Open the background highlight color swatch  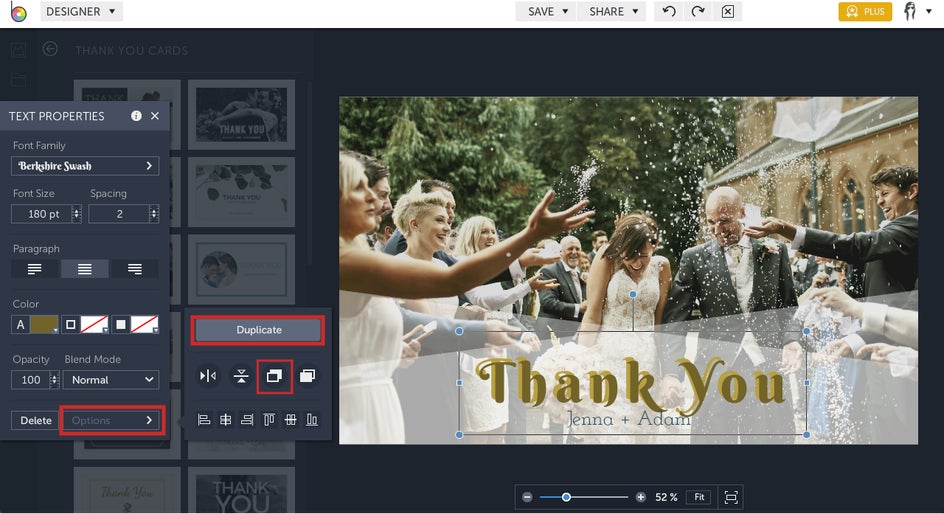coord(136,324)
